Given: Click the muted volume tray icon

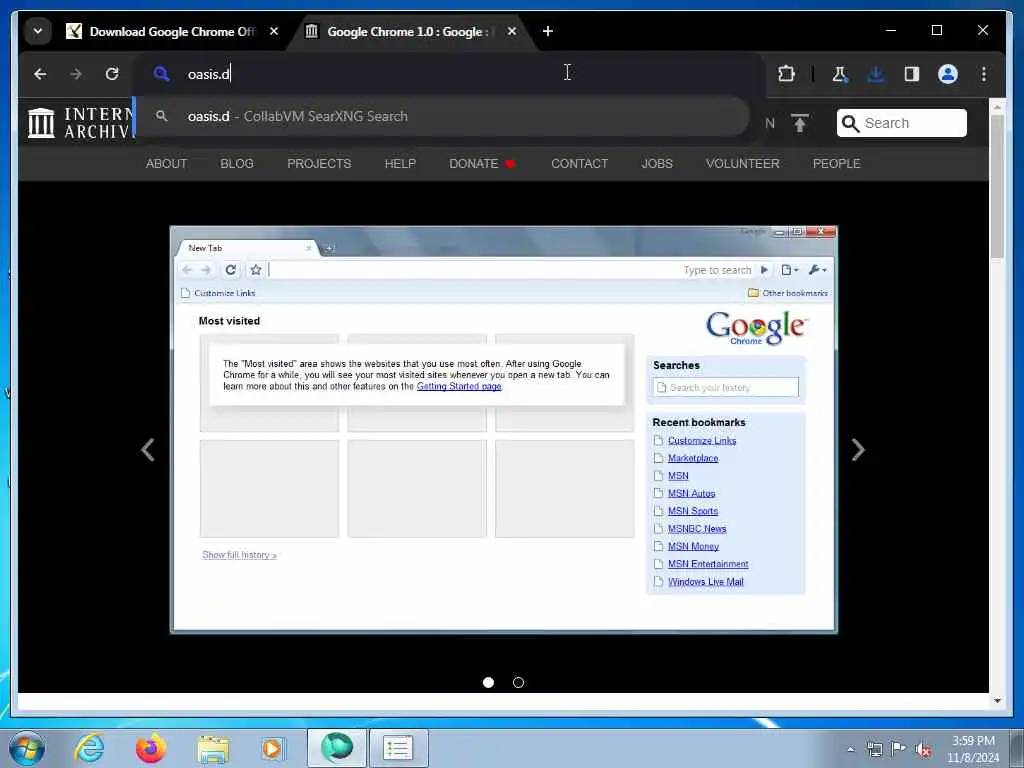Looking at the screenshot, I should point(923,750).
